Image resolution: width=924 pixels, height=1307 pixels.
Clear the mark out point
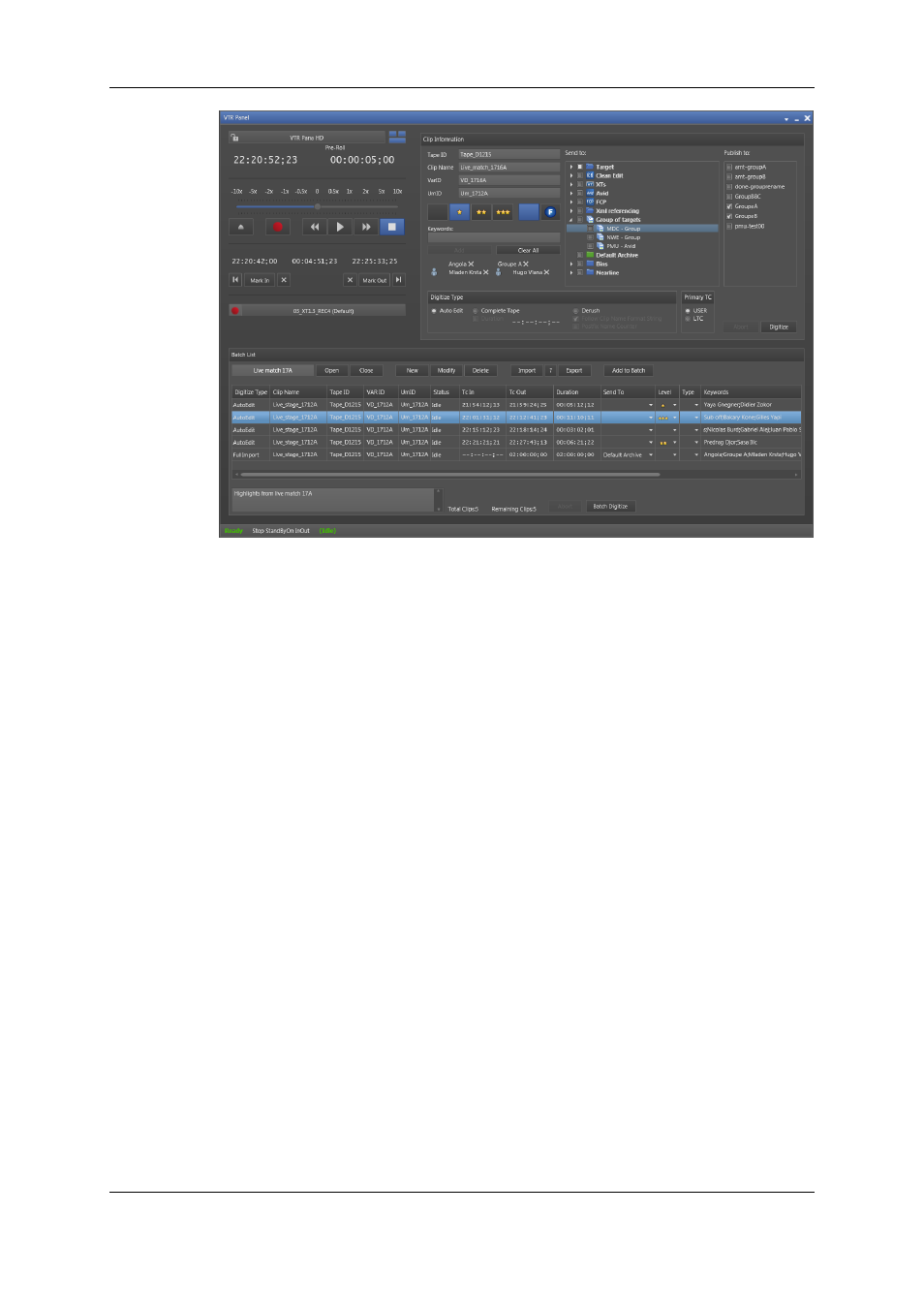pos(350,280)
